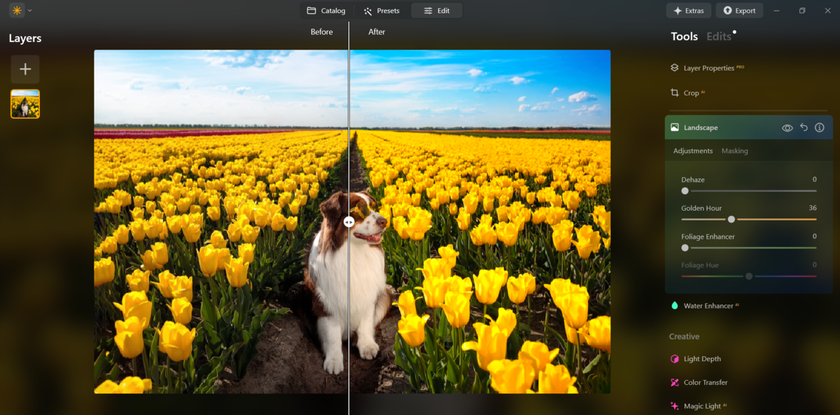This screenshot has width=840, height=415.
Task: Click the Color Transfer icon
Action: pyautogui.click(x=674, y=382)
